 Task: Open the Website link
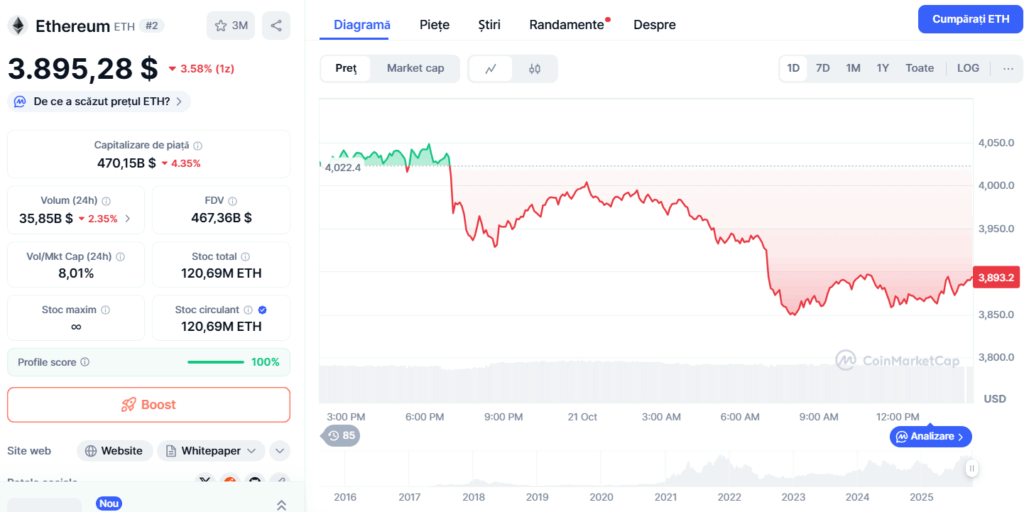(114, 451)
